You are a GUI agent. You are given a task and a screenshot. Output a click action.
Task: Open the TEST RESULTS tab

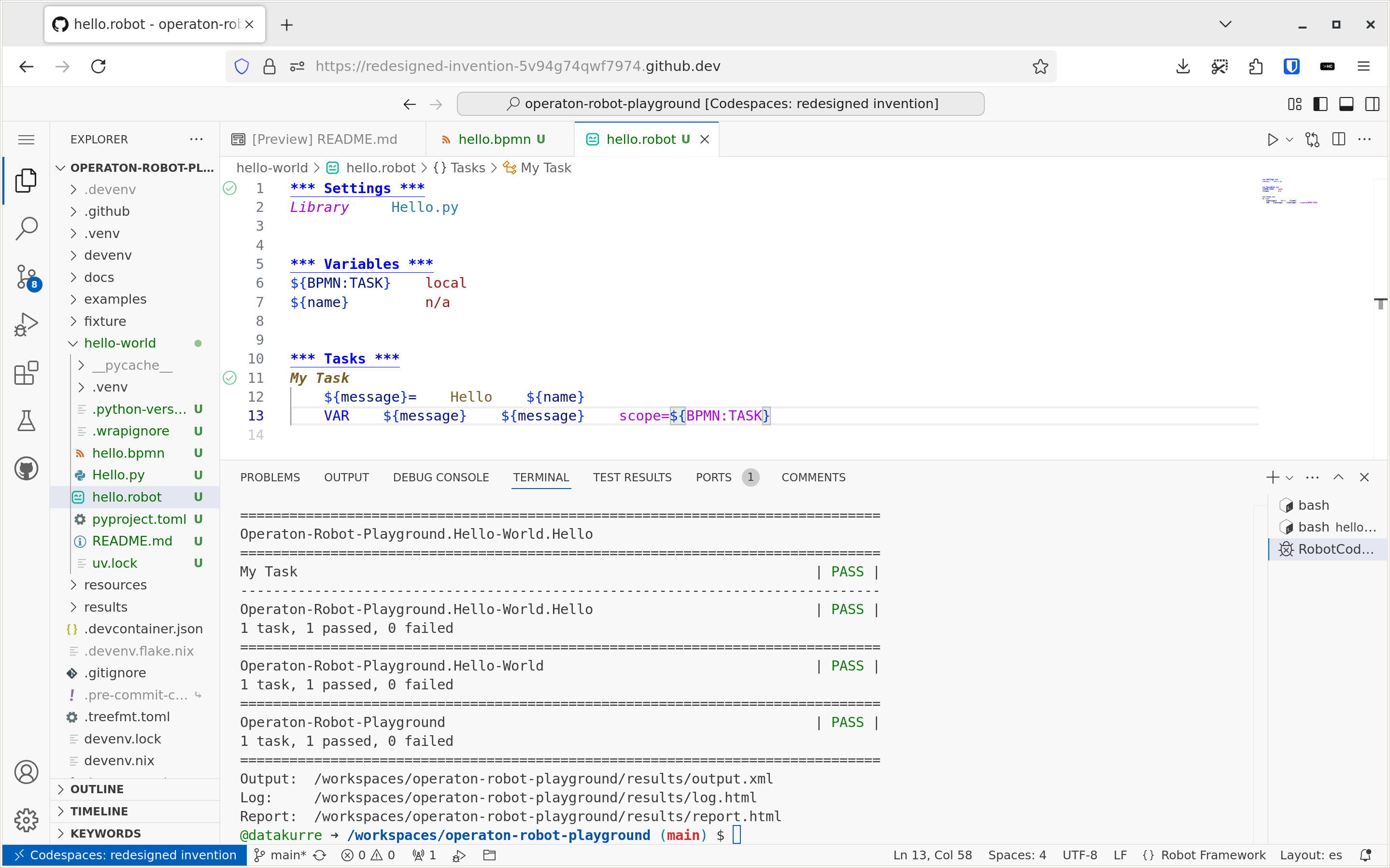pos(632,477)
